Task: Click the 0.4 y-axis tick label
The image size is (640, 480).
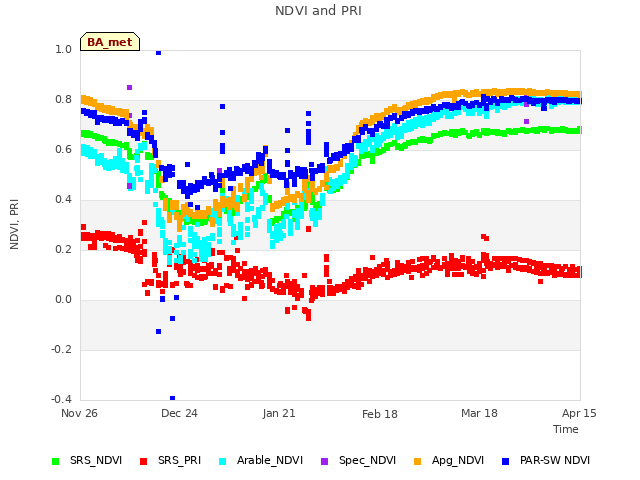Action: click(63, 199)
